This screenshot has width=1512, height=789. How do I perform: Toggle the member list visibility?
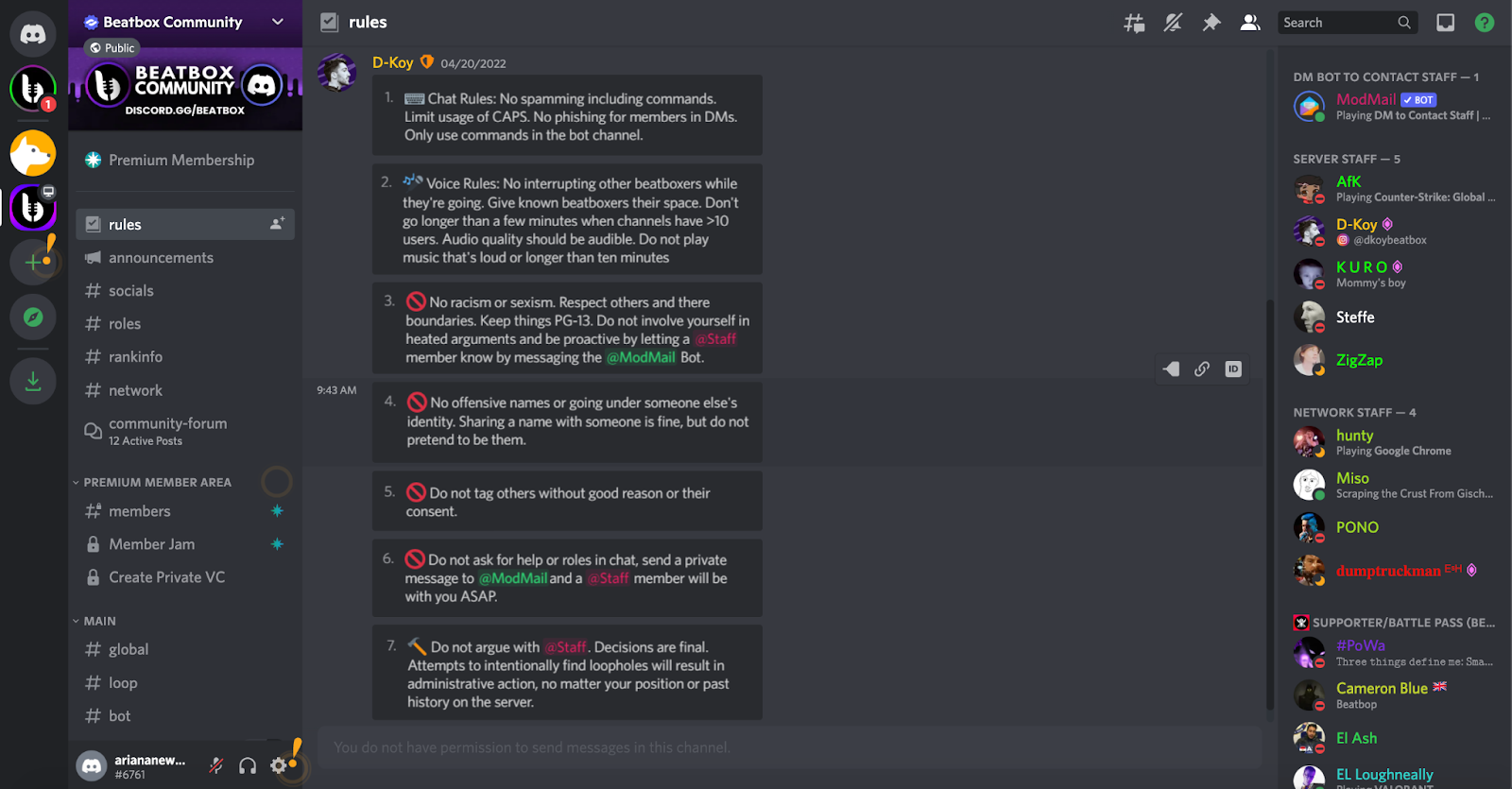(1250, 23)
